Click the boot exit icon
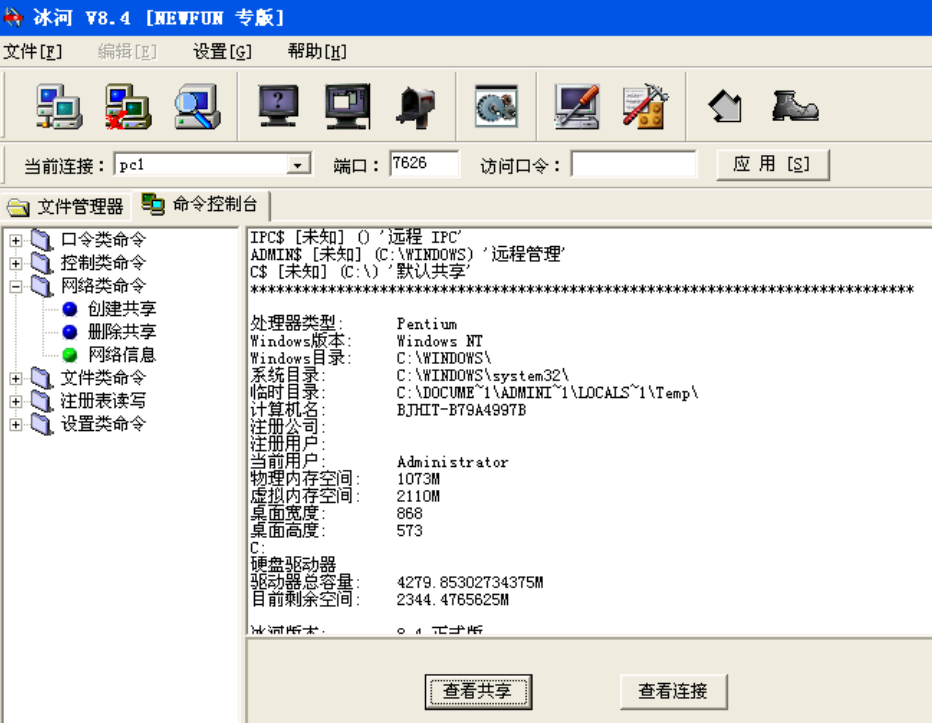Screen dimensions: 932x723 point(795,107)
